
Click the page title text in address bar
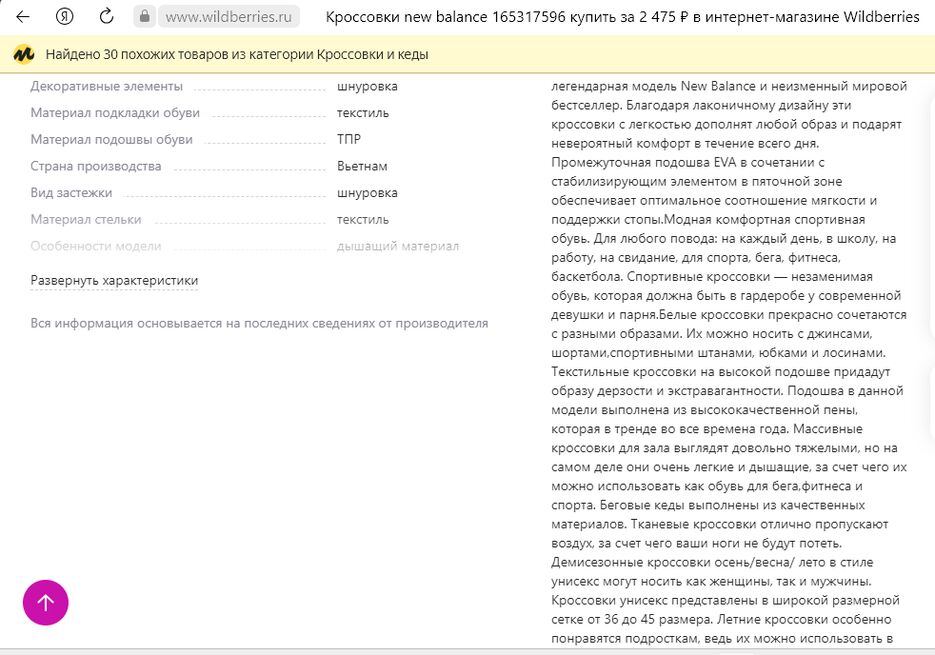(x=622, y=17)
